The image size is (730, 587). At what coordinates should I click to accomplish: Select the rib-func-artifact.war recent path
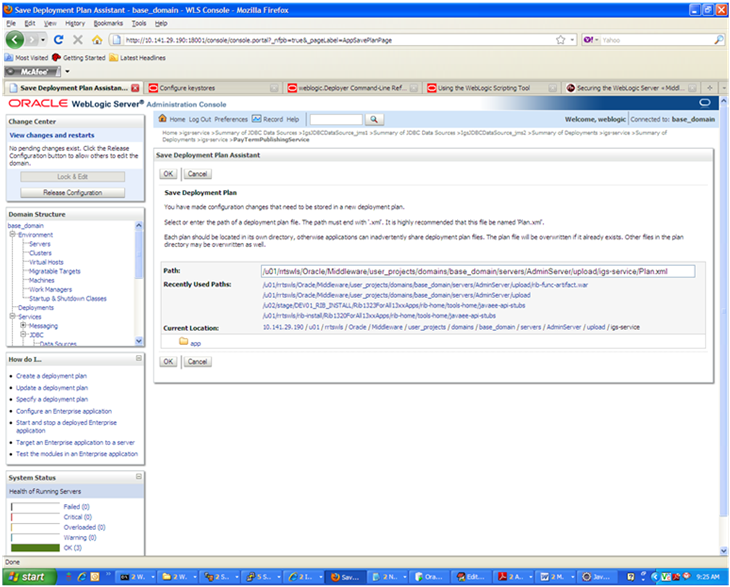pyautogui.click(x=425, y=284)
